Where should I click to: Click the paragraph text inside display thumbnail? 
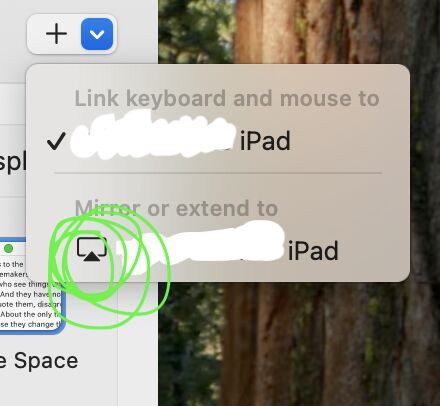(30, 294)
